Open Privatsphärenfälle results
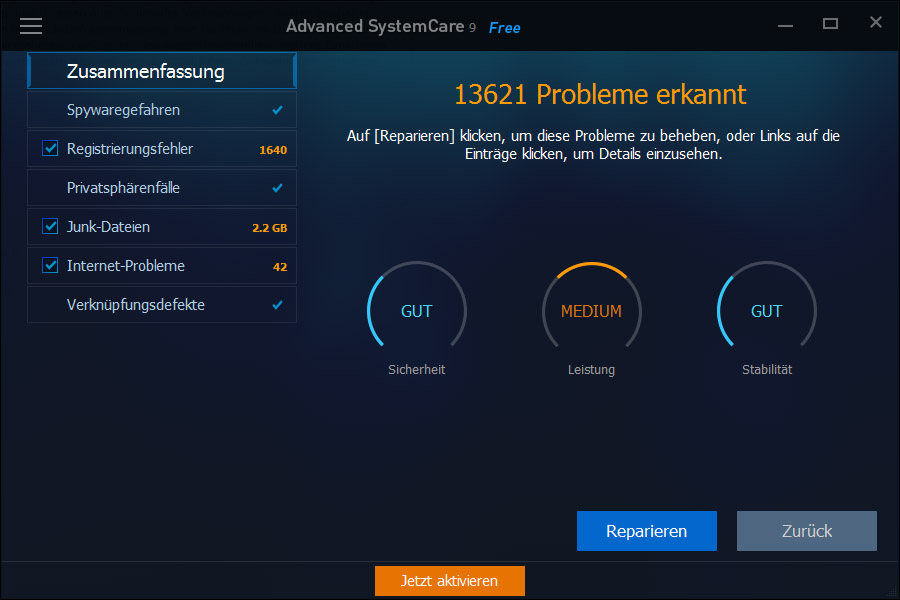 click(x=162, y=188)
